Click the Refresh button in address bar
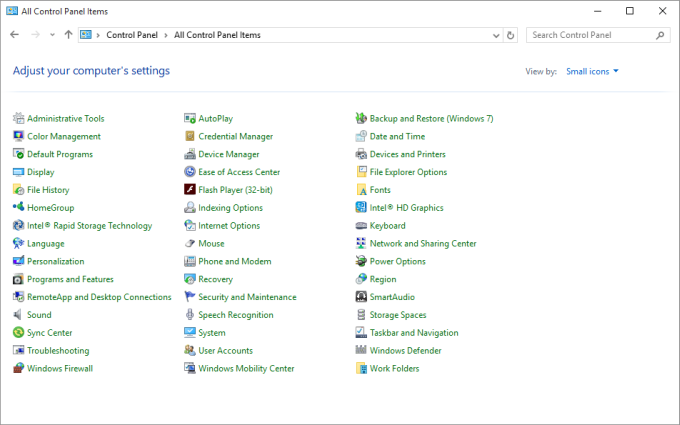This screenshot has width=680, height=425. [511, 35]
